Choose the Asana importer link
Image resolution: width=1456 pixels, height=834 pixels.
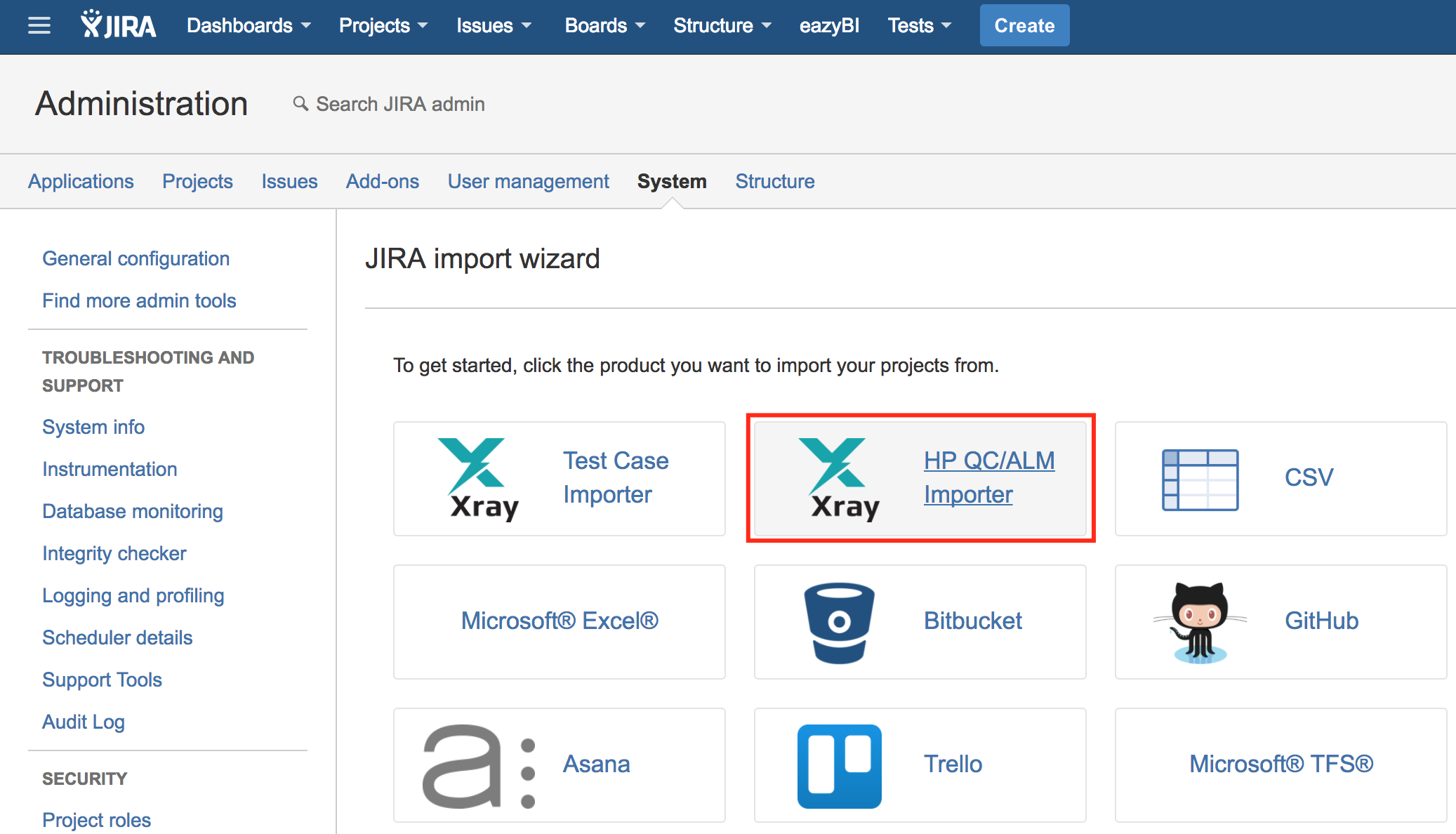tap(597, 764)
